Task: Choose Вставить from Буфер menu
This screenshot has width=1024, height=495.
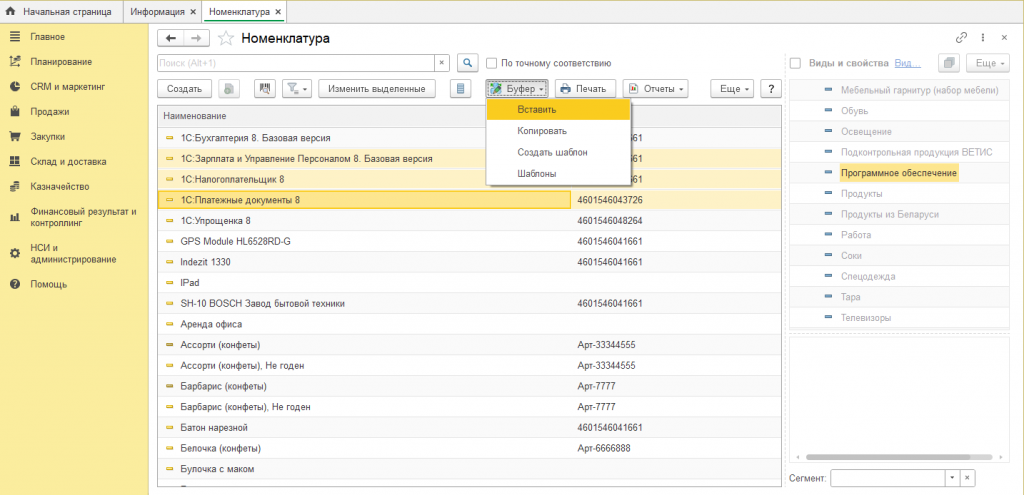Action: point(558,110)
